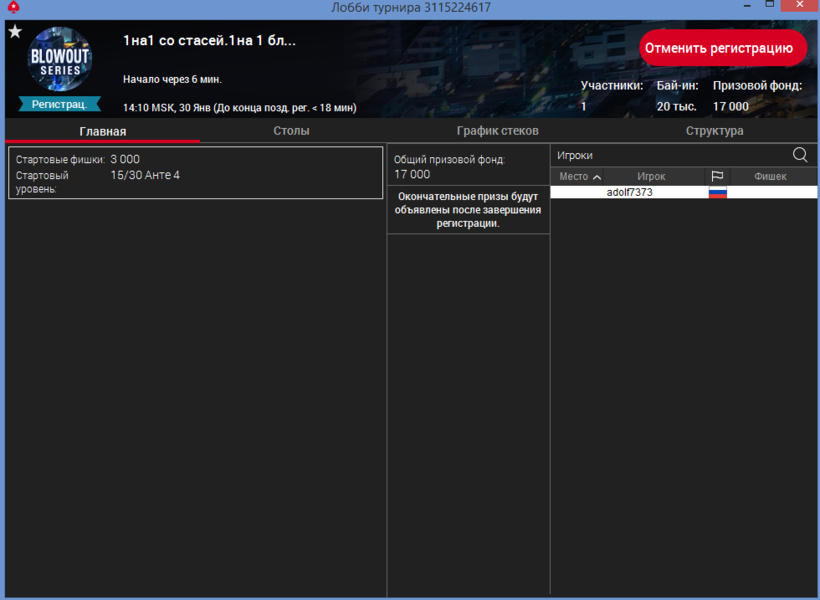The height and width of the screenshot is (600, 820).
Task: Click the Игроки search field
Action: pyautogui.click(x=670, y=155)
